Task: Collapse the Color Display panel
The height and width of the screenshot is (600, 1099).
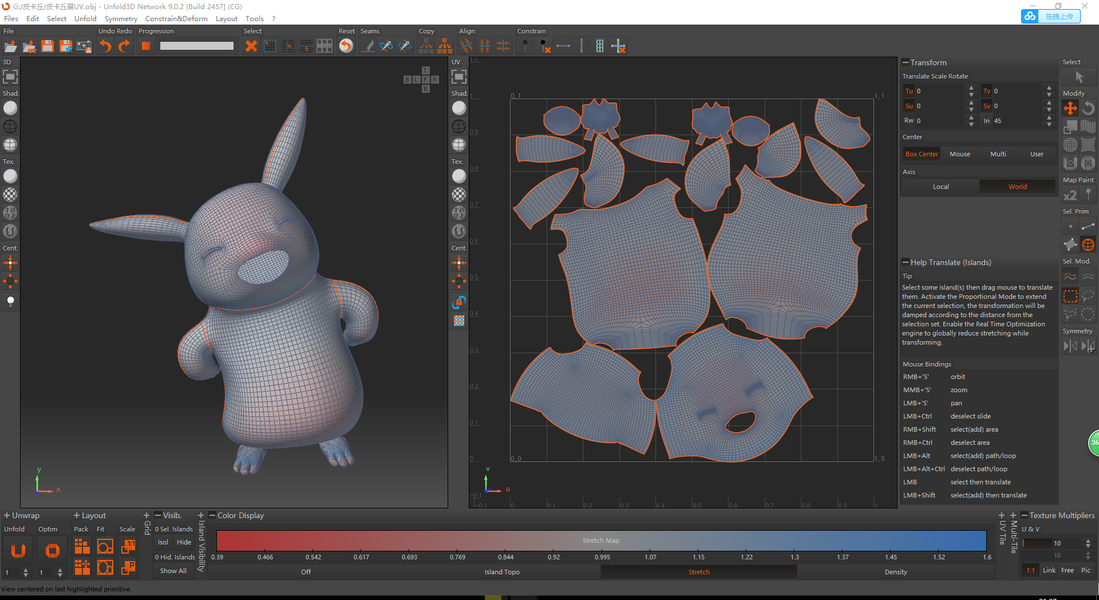Action: [212, 515]
